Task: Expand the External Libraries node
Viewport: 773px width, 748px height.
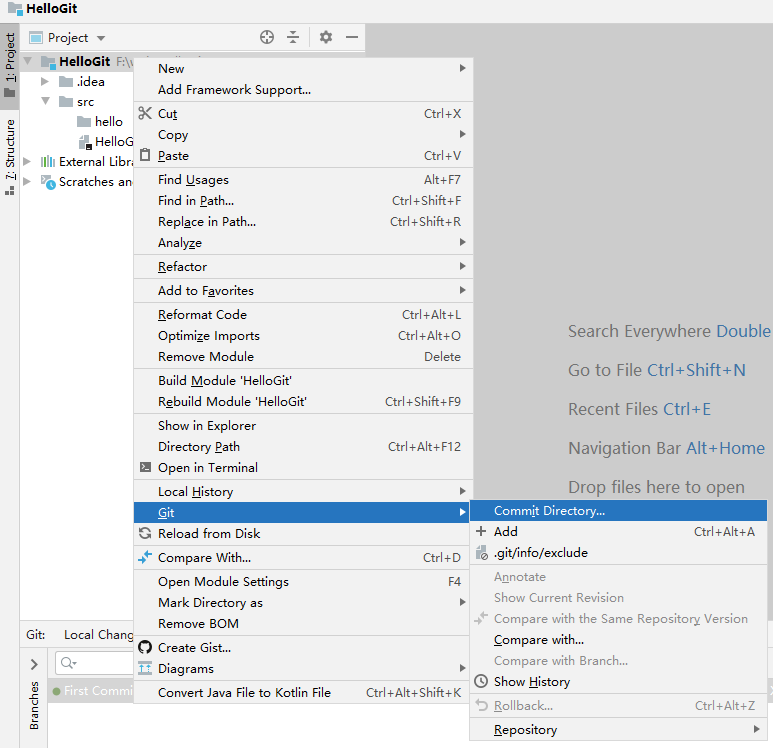Action: click(x=27, y=161)
